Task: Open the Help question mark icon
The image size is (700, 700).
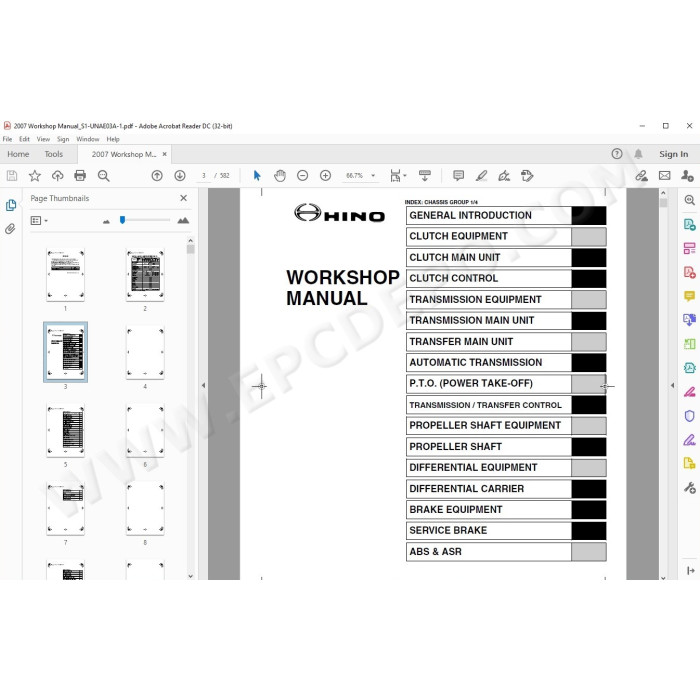Action: (x=617, y=154)
